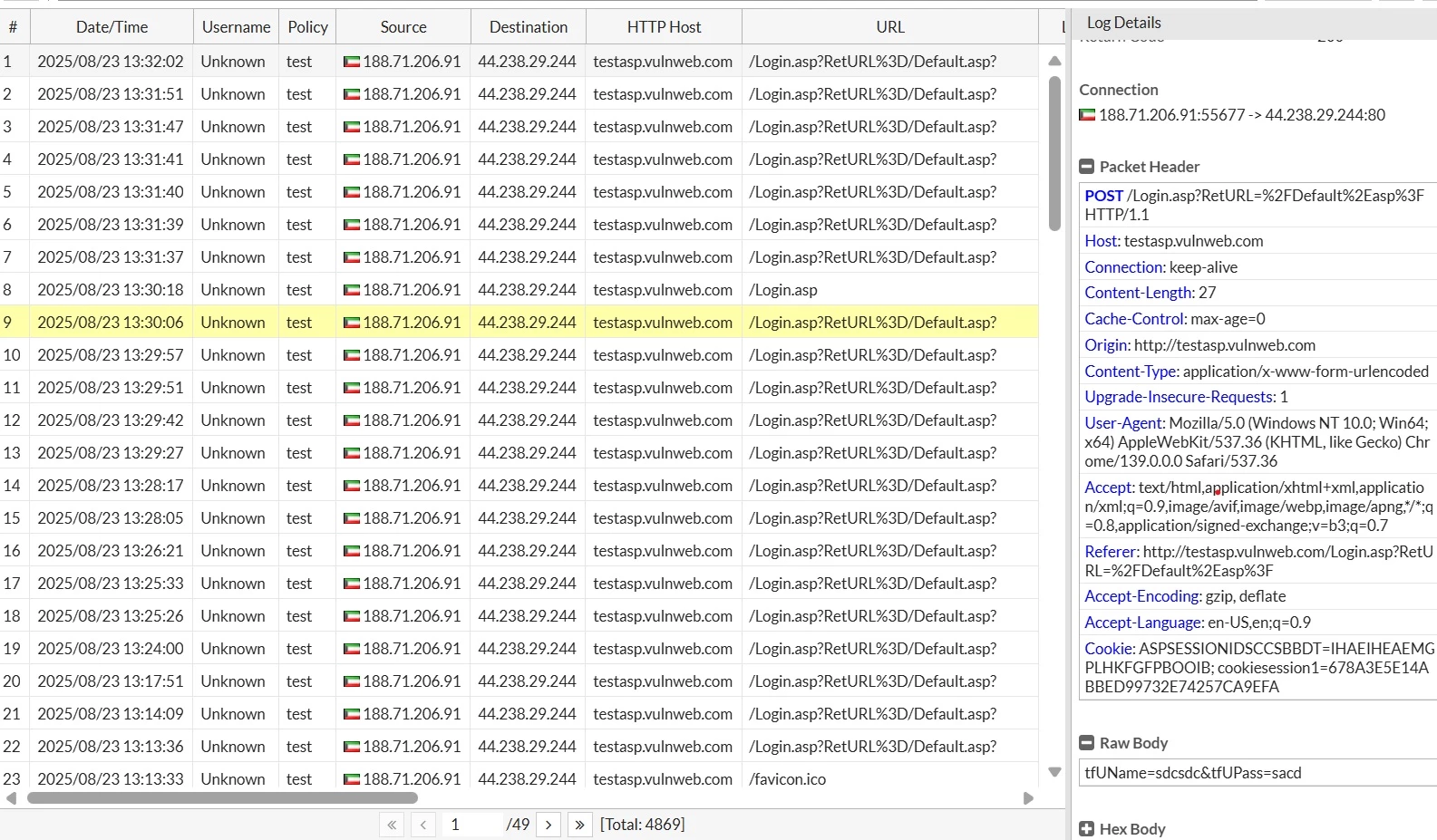Go to the first log page
The image size is (1437, 840).
[392, 825]
